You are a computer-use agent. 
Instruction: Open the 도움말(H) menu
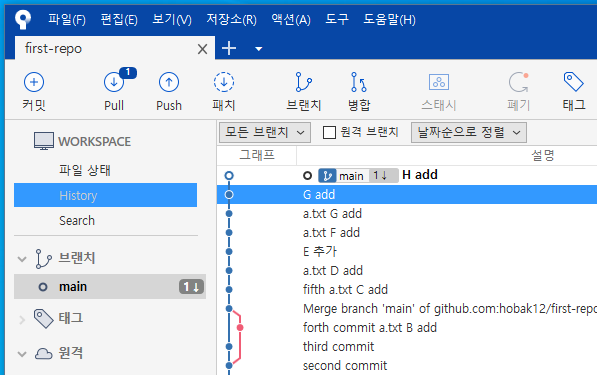click(x=389, y=19)
